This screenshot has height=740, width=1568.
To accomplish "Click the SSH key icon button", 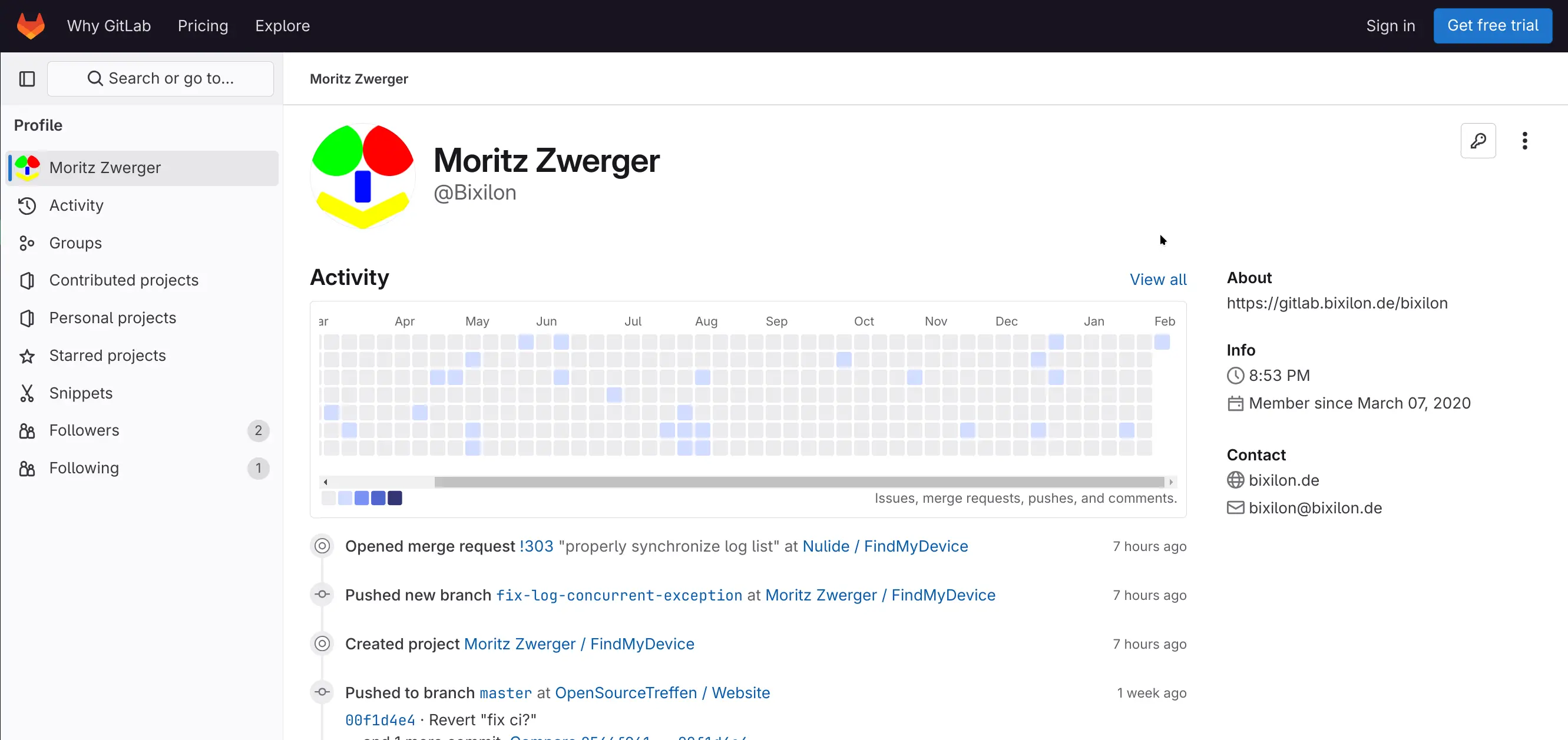I will pos(1478,141).
